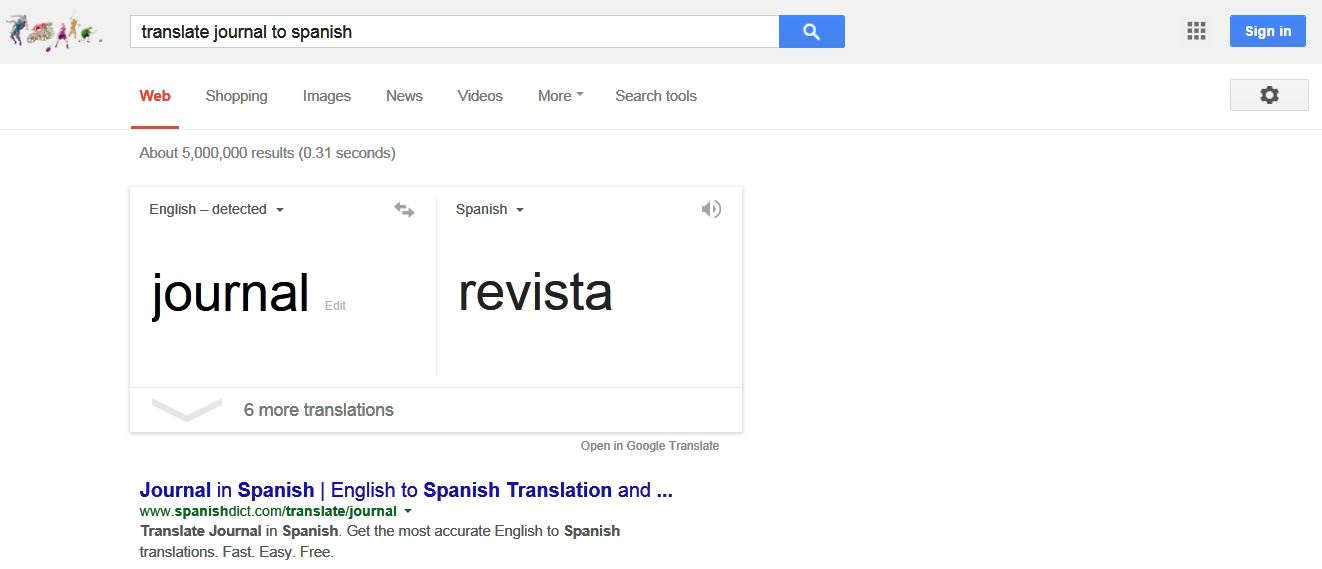Click the Sign in button
1322x569 pixels.
(x=1268, y=31)
